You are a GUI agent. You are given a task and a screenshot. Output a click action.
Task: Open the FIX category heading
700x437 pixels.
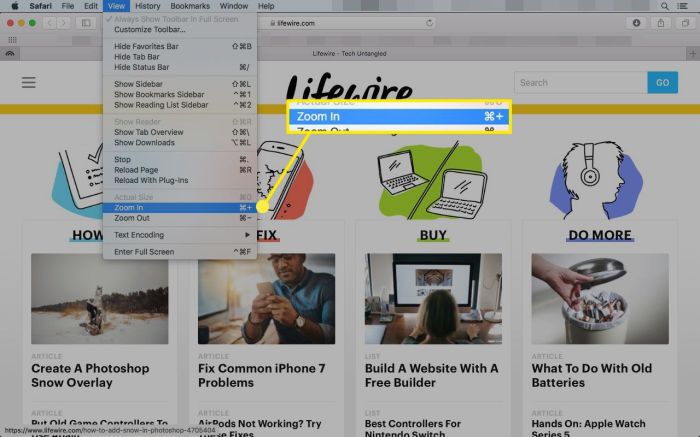click(x=267, y=235)
